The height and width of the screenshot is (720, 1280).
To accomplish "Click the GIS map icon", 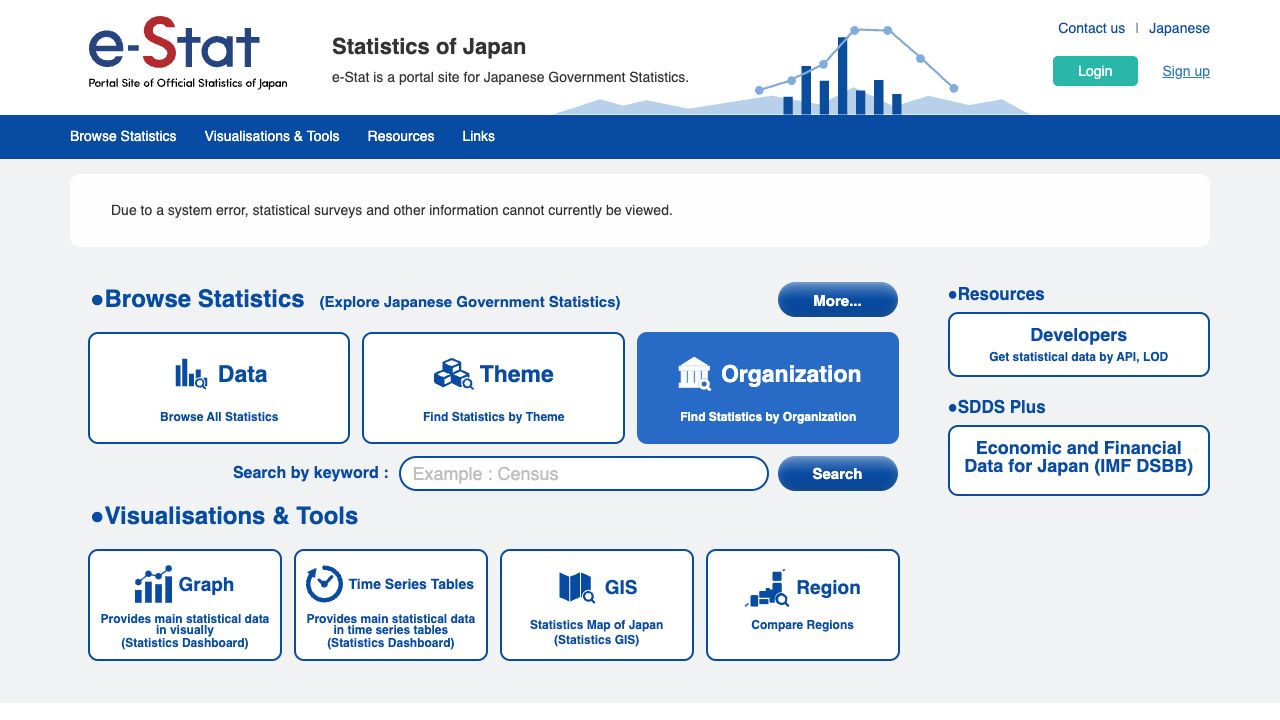I will [x=577, y=587].
